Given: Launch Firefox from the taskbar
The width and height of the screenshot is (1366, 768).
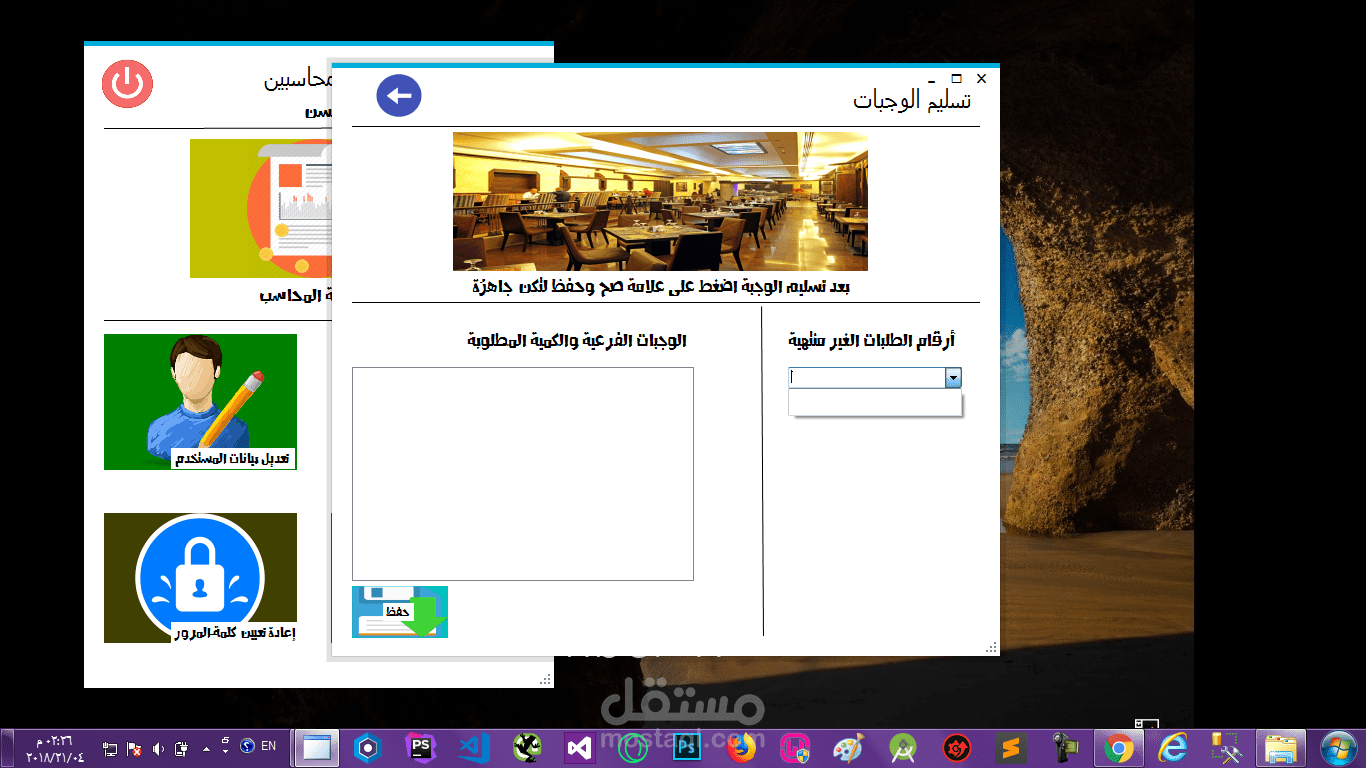Looking at the screenshot, I should click(741, 747).
